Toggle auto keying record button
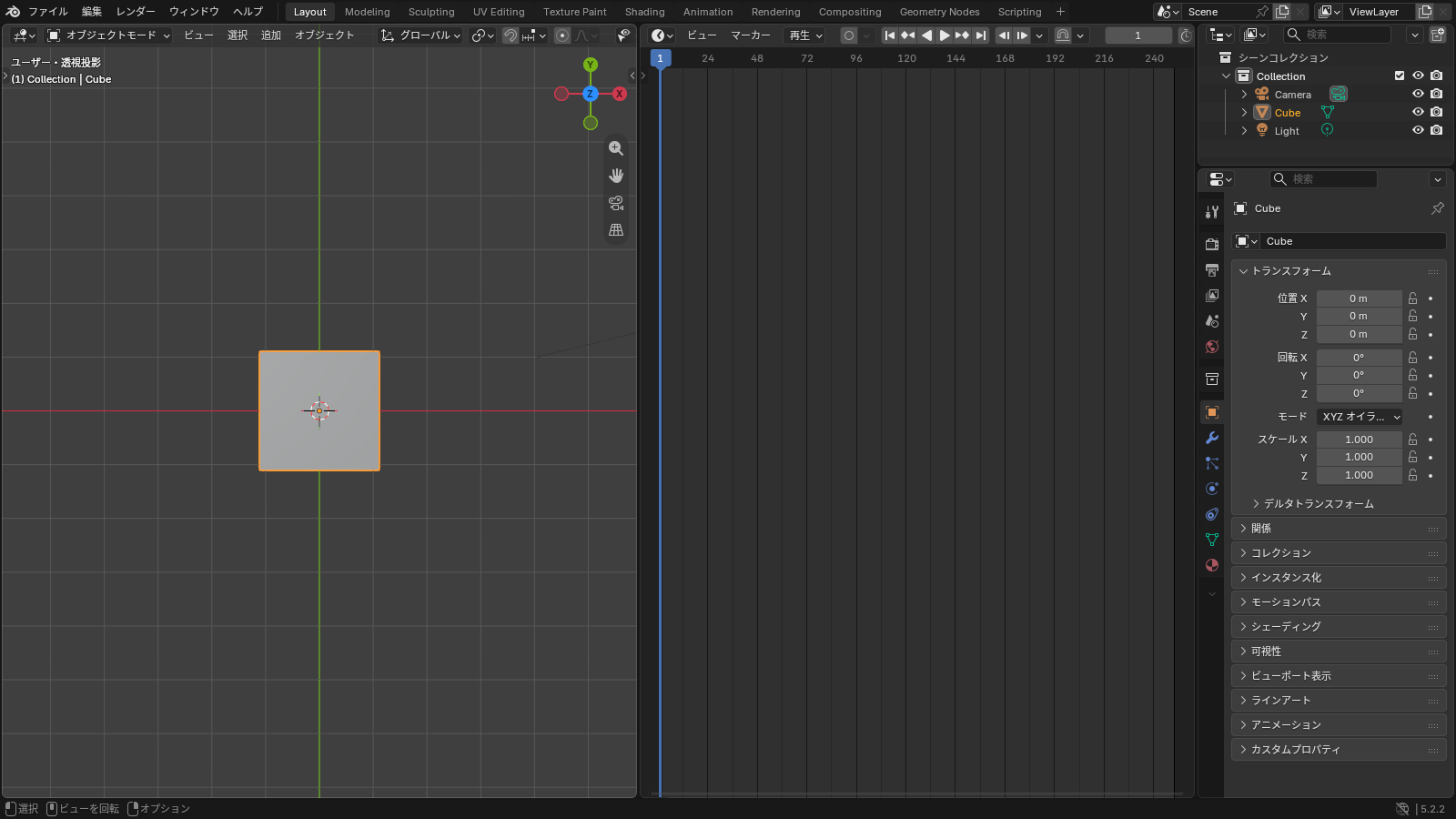The width and height of the screenshot is (1456, 819). 849,35
